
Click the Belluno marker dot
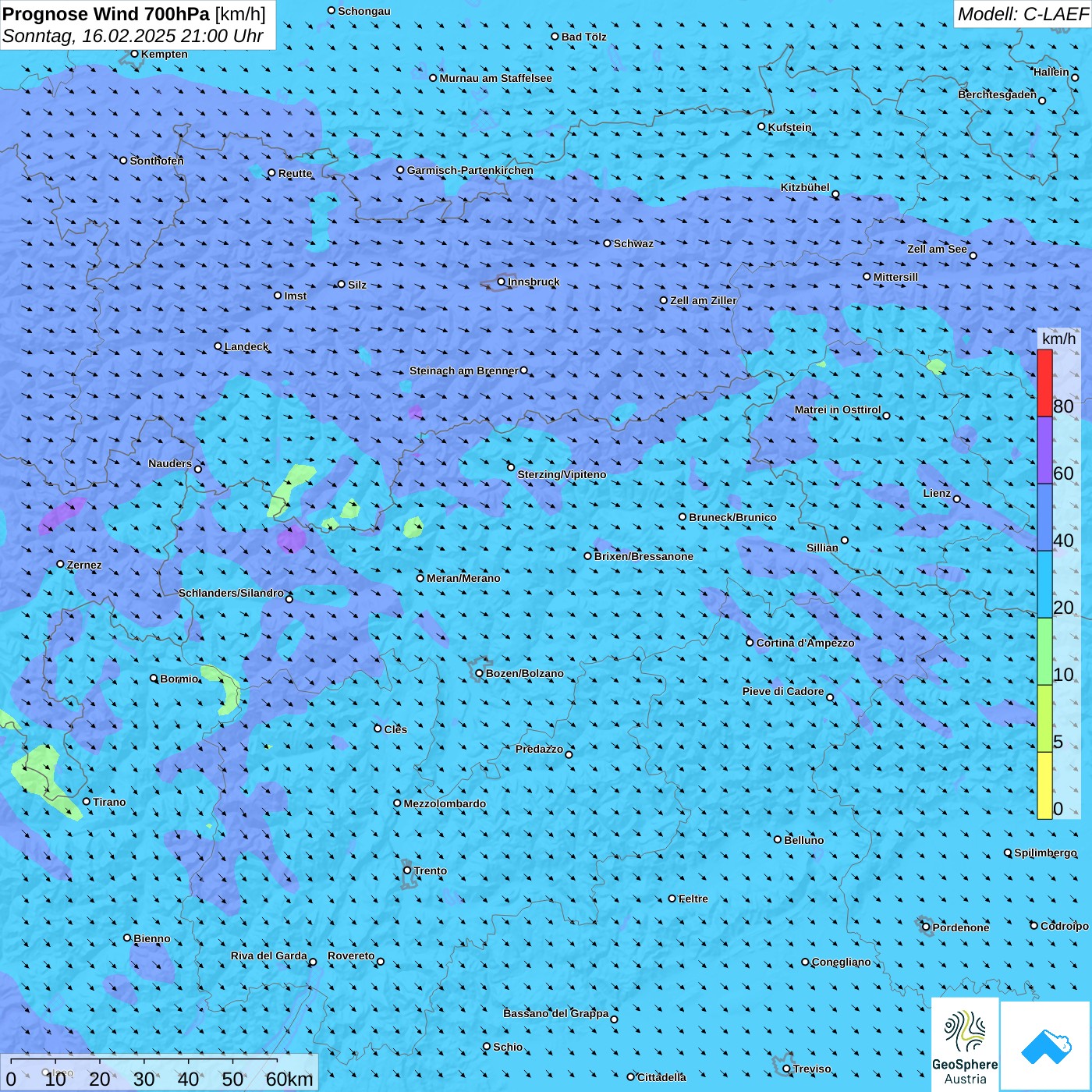pyautogui.click(x=778, y=839)
